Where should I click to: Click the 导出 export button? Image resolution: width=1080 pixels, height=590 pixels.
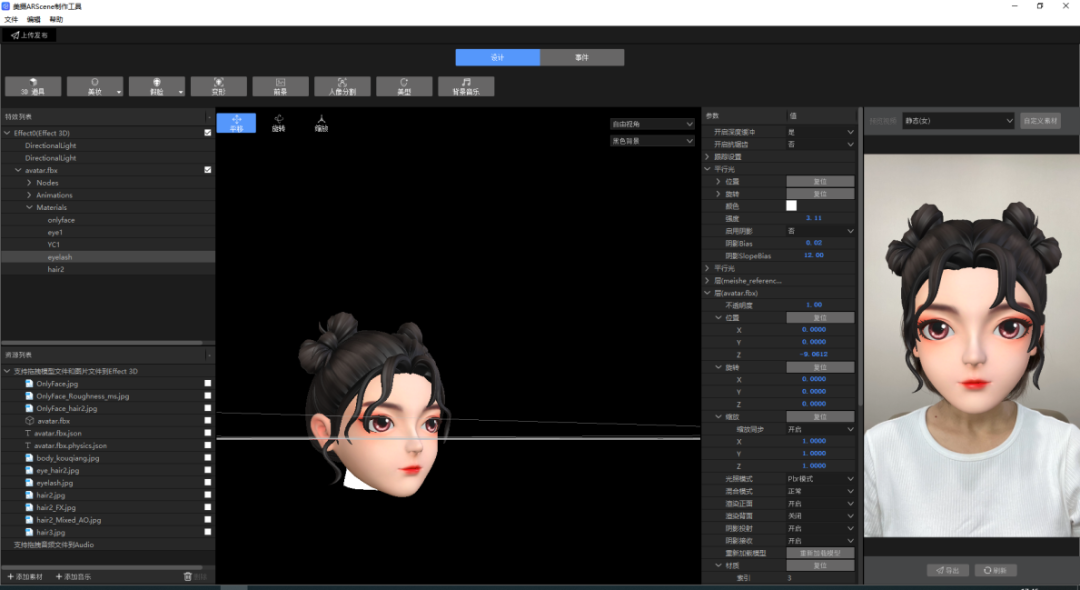948,570
